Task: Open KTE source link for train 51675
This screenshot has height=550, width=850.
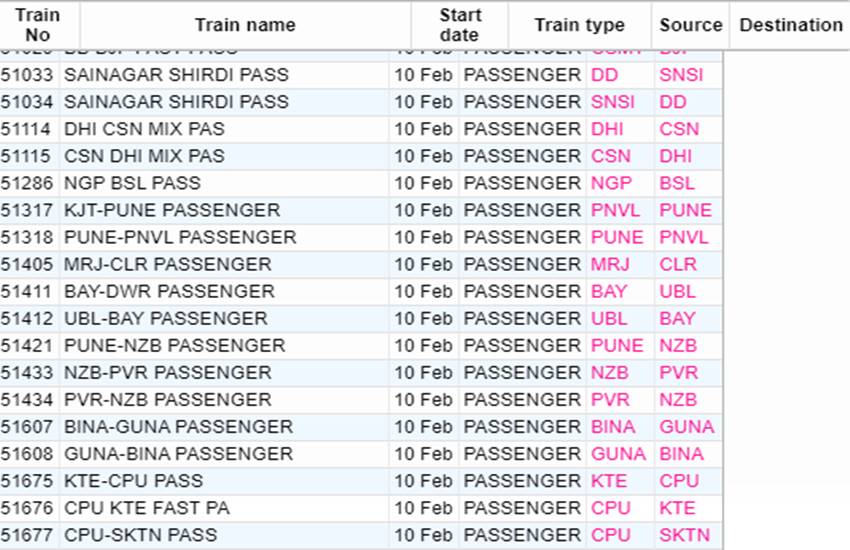Action: pyautogui.click(x=609, y=481)
